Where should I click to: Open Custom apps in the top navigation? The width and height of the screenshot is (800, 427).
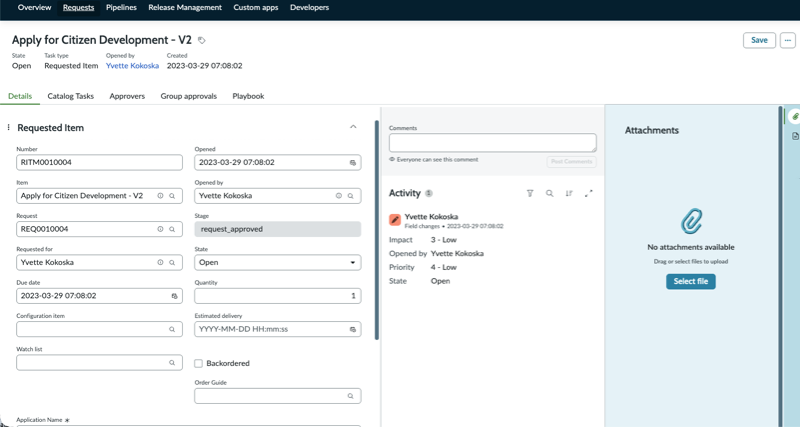click(256, 8)
